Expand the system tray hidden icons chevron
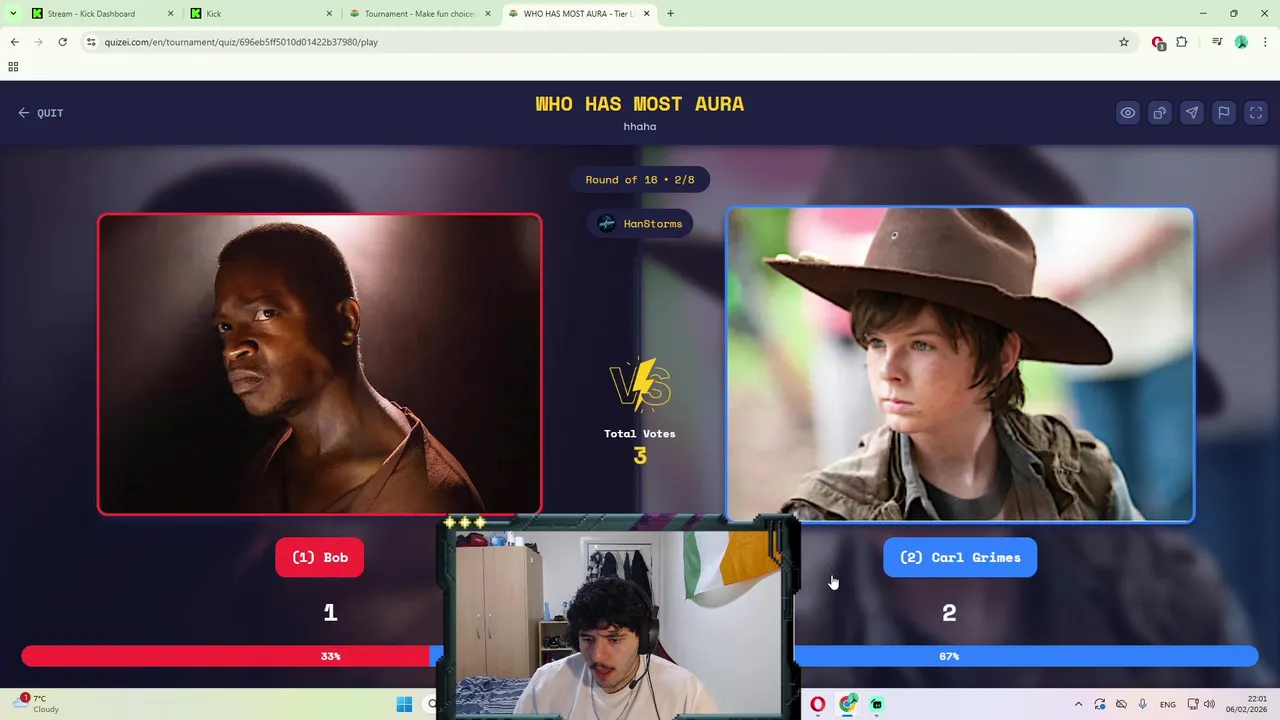The height and width of the screenshot is (720, 1280). [x=1078, y=704]
